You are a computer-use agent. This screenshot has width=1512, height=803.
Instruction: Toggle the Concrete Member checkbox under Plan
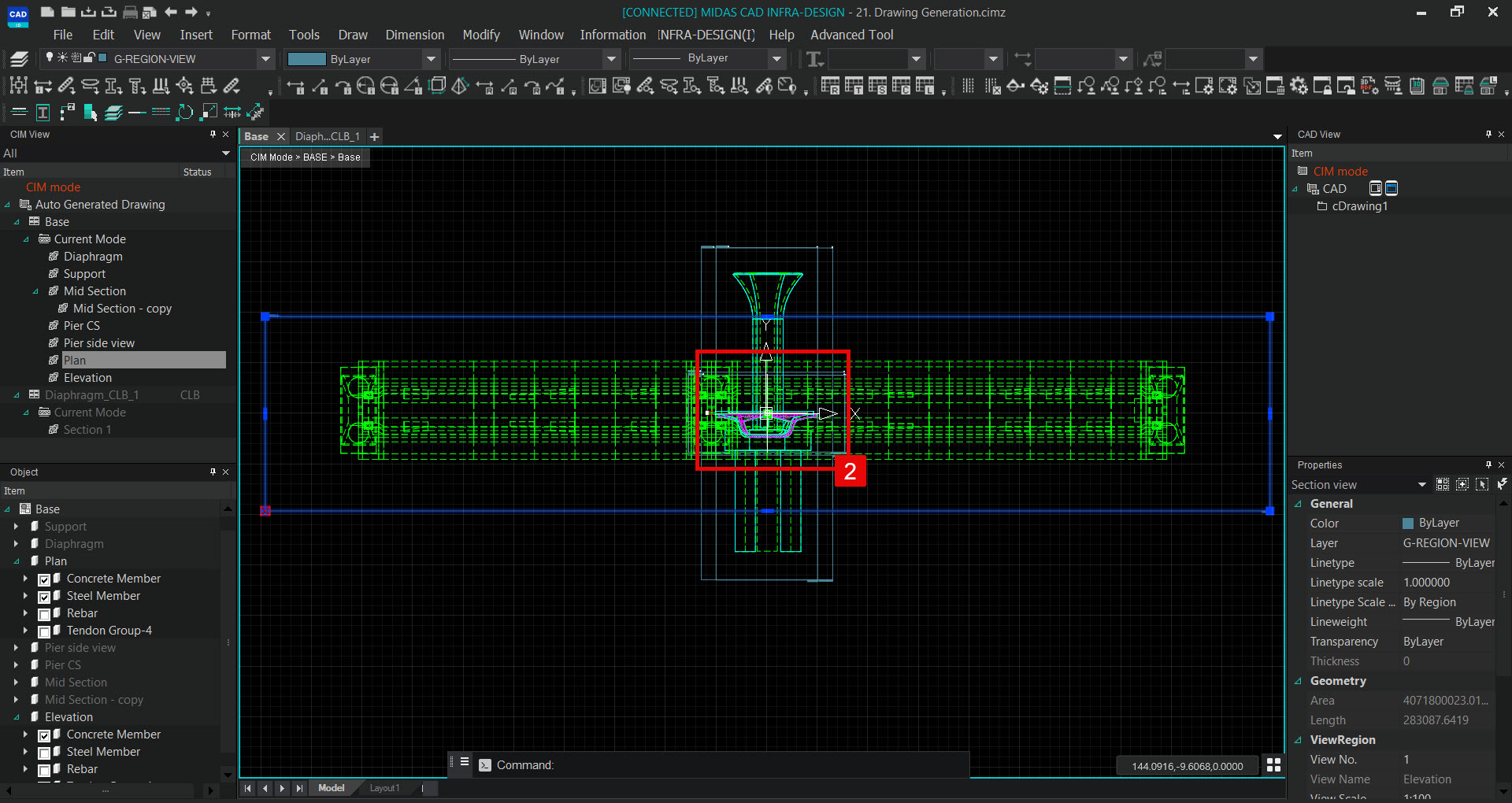[x=45, y=578]
